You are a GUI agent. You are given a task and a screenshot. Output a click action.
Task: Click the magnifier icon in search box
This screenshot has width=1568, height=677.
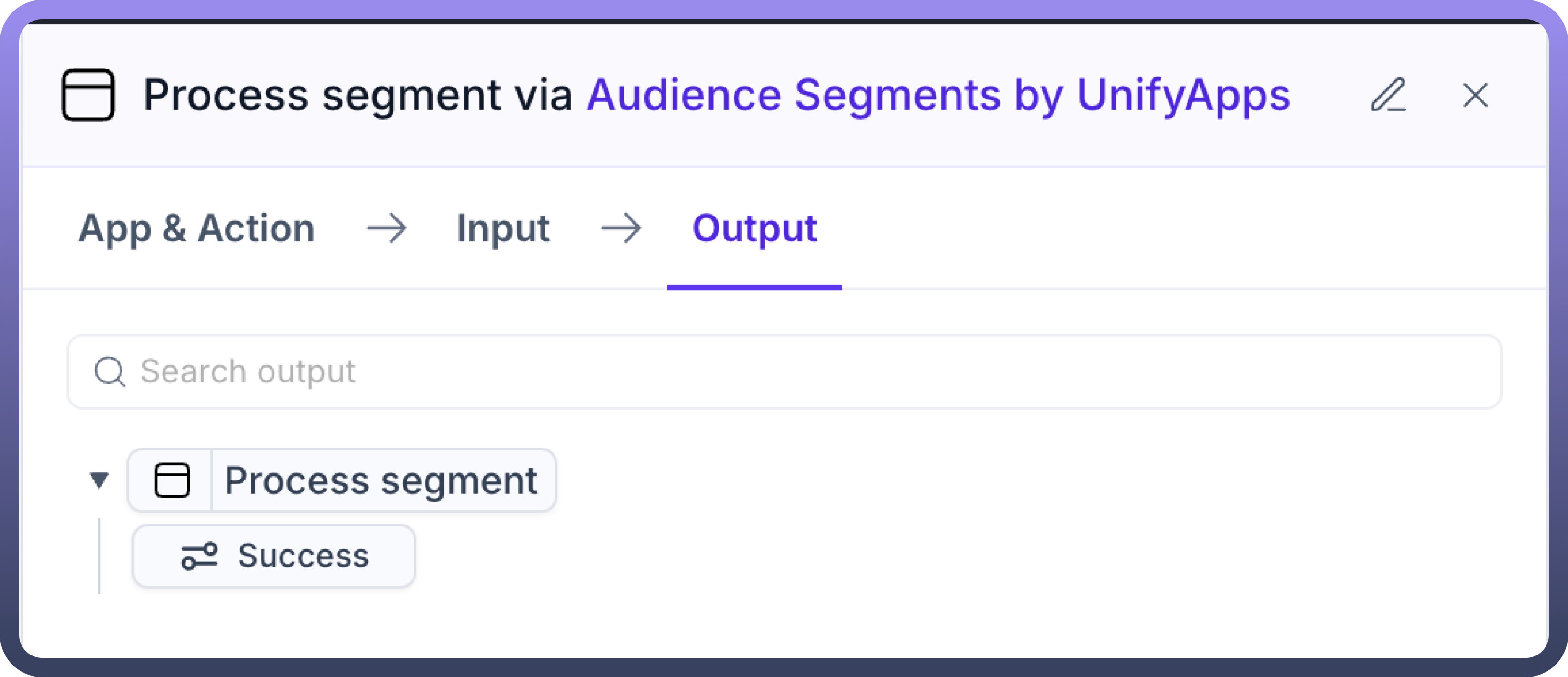point(109,371)
